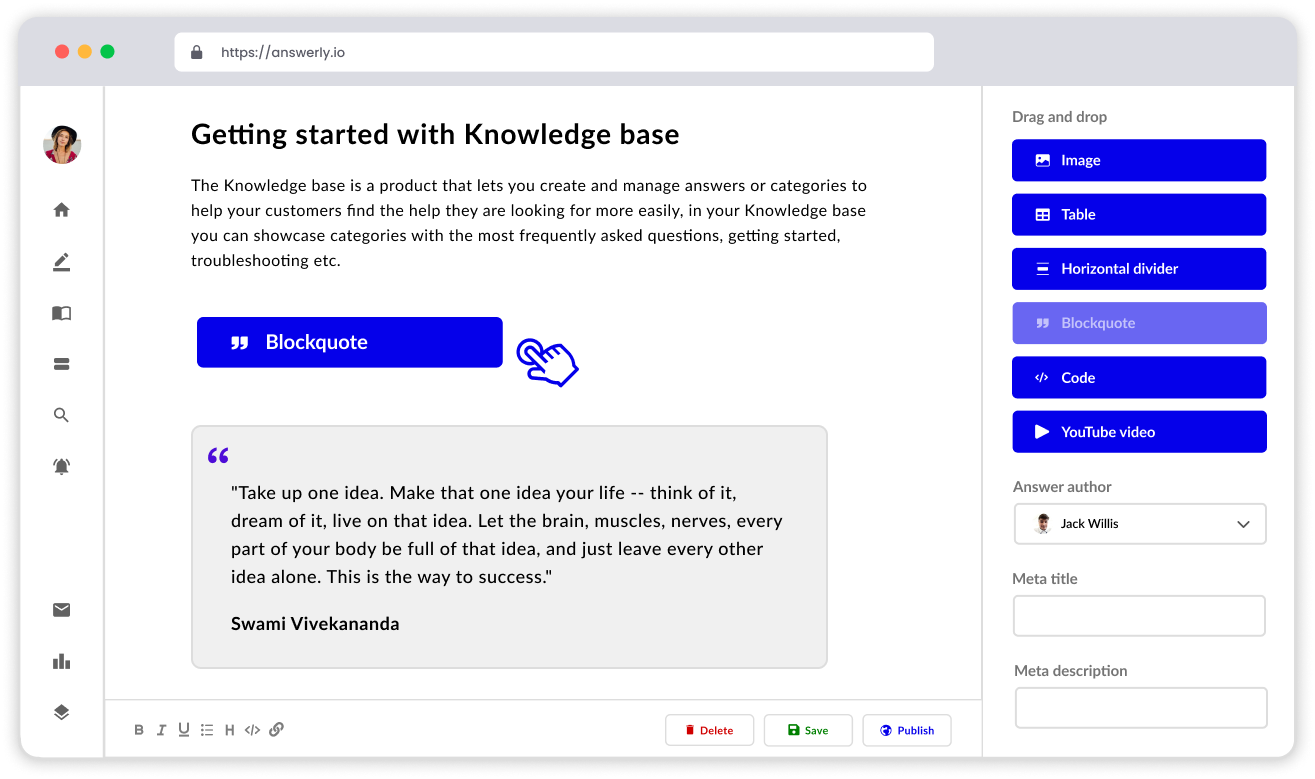This screenshot has width=1315, height=779.
Task: Open the knowledge base book icon
Action: pos(62,313)
